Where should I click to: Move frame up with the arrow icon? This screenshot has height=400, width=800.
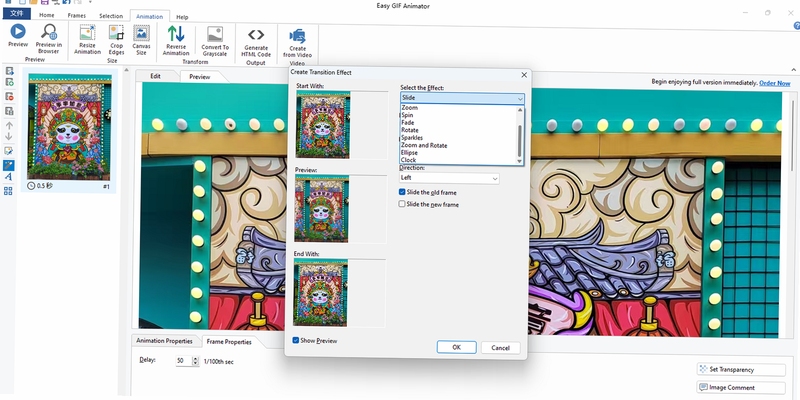9,126
